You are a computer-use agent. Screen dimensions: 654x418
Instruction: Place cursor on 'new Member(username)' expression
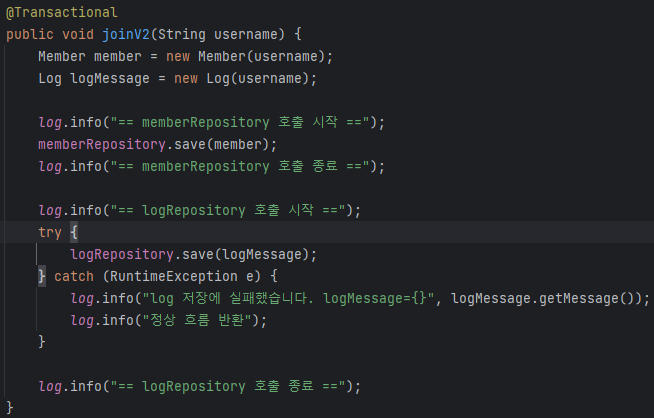pyautogui.click(x=245, y=56)
